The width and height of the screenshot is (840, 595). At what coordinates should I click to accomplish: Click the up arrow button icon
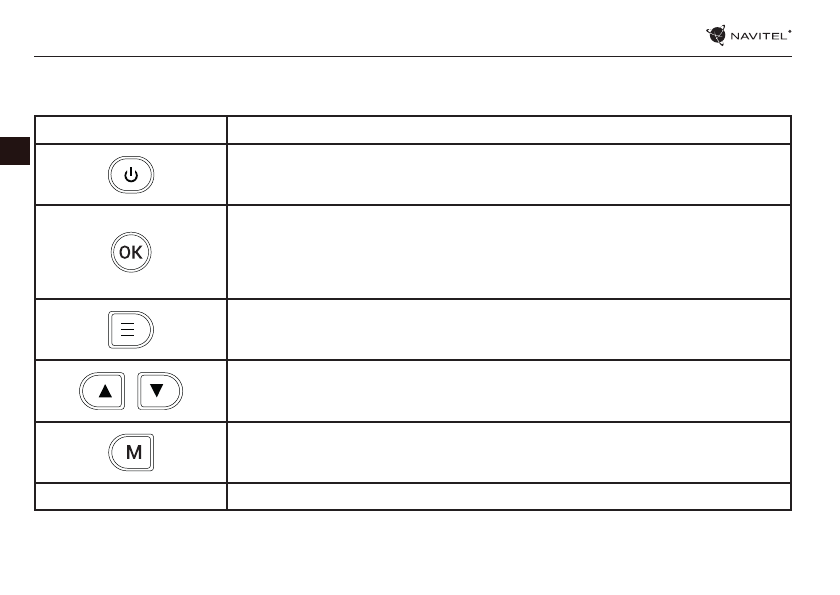[103, 391]
